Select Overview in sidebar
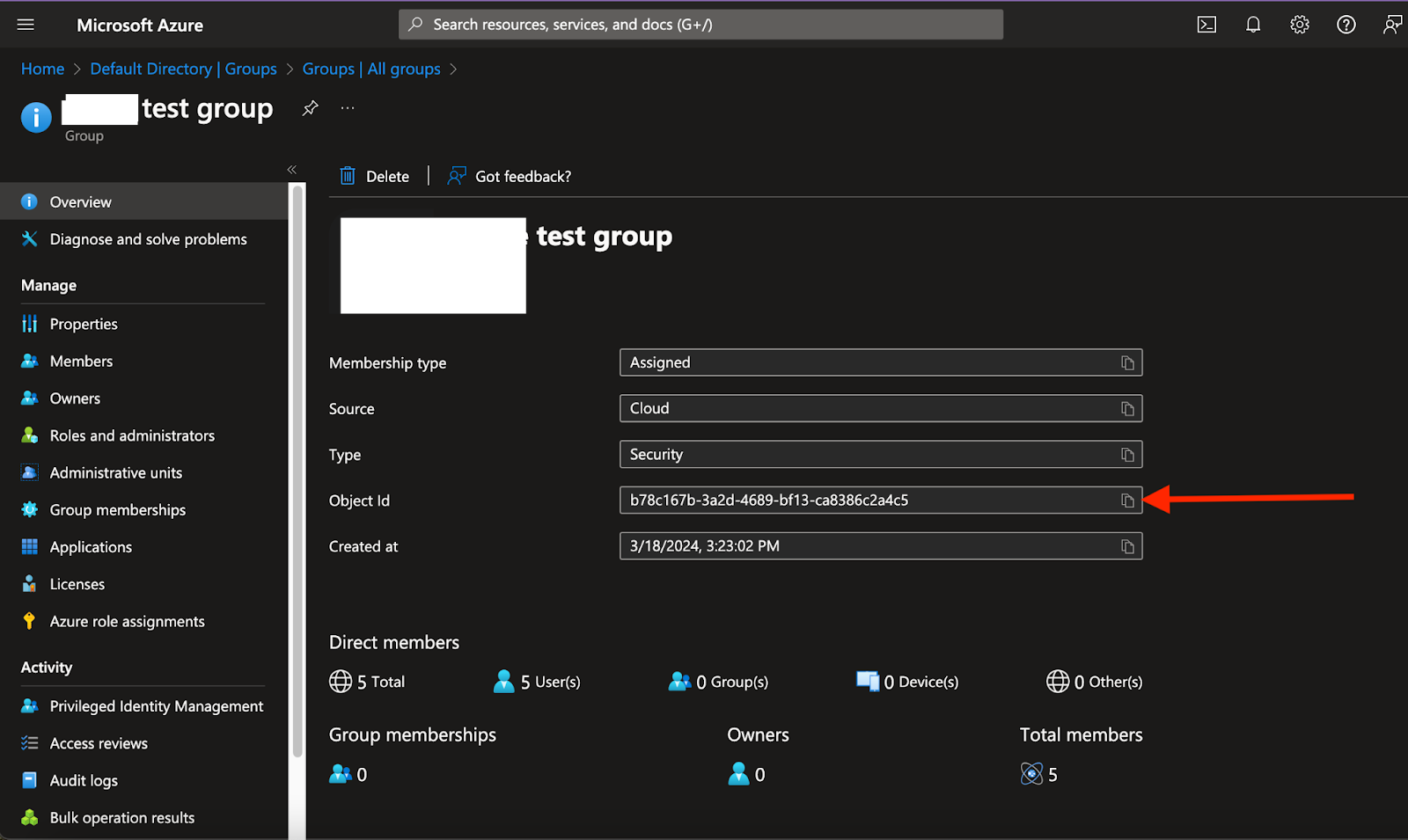 tap(143, 201)
